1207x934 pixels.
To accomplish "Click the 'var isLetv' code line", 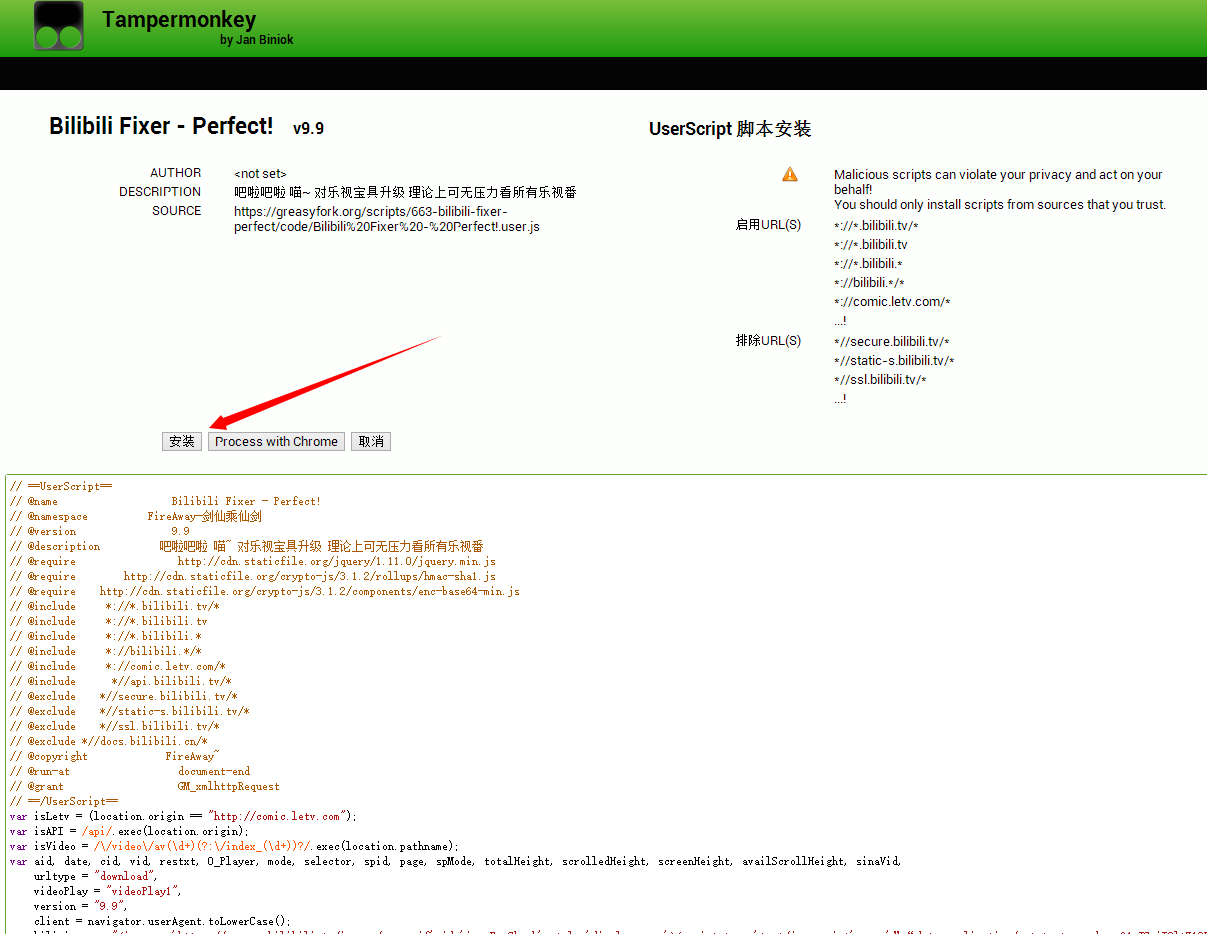I will 183,816.
